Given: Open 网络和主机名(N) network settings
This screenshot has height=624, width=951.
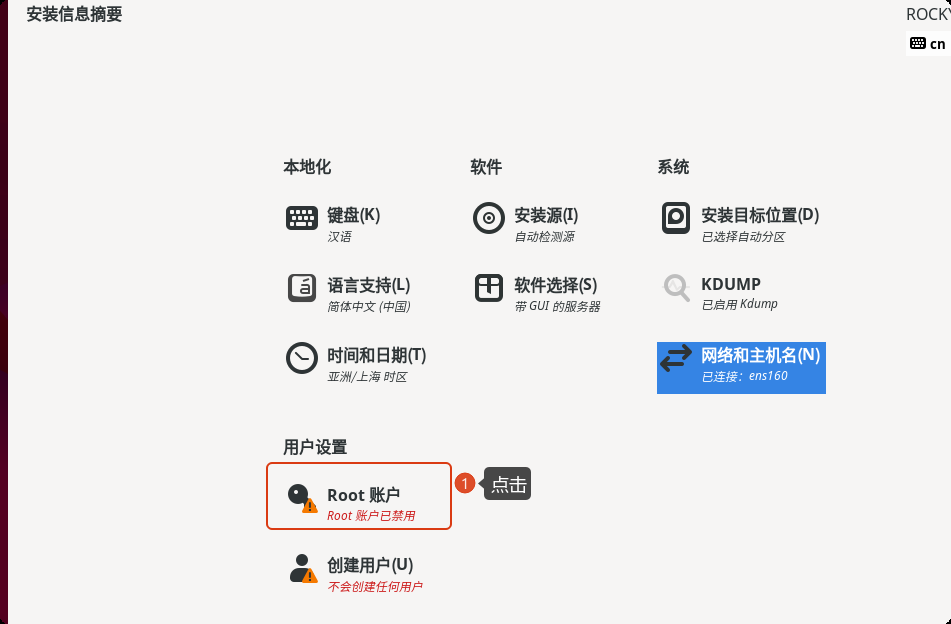Looking at the screenshot, I should 741,367.
